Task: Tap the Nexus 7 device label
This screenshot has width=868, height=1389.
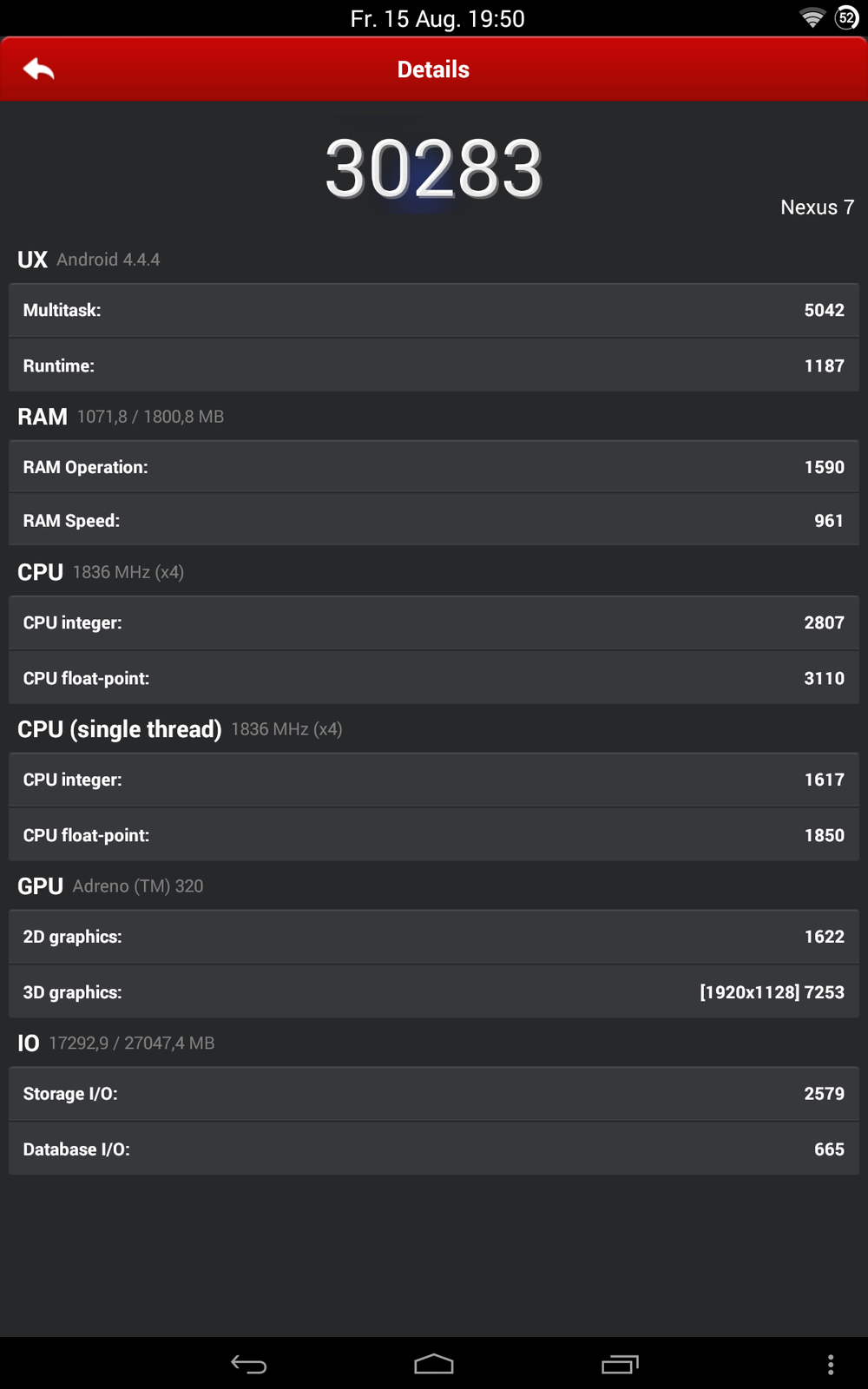Action: [817, 207]
